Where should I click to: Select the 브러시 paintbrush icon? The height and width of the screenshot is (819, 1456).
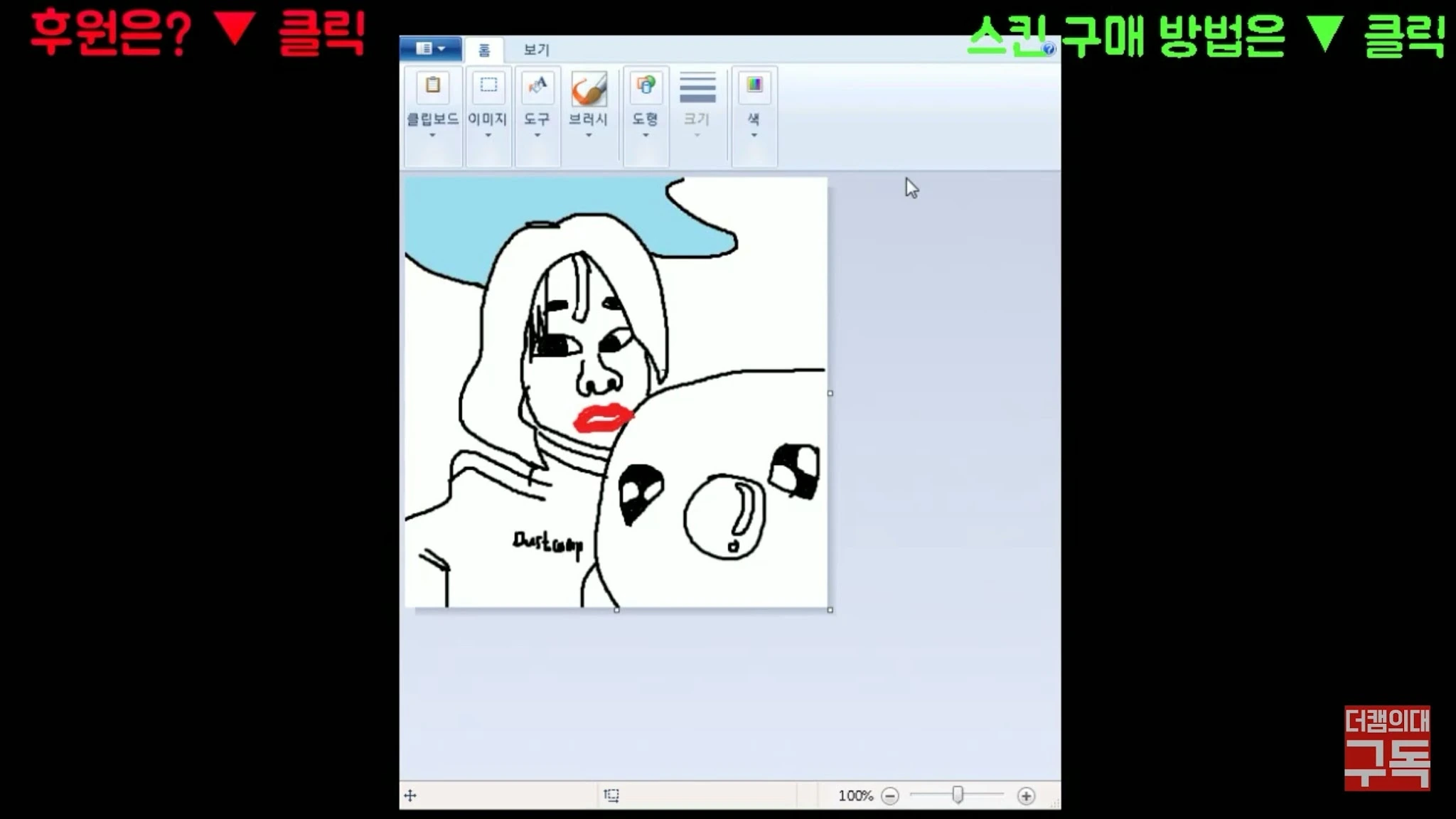point(589,89)
